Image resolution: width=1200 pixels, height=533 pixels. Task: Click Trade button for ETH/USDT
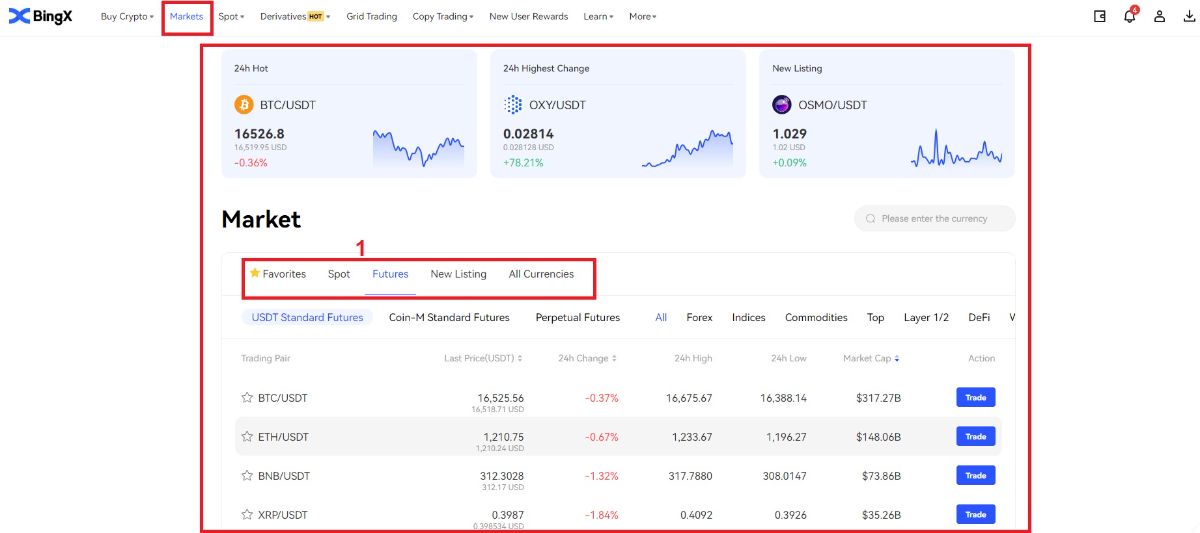tap(976, 437)
